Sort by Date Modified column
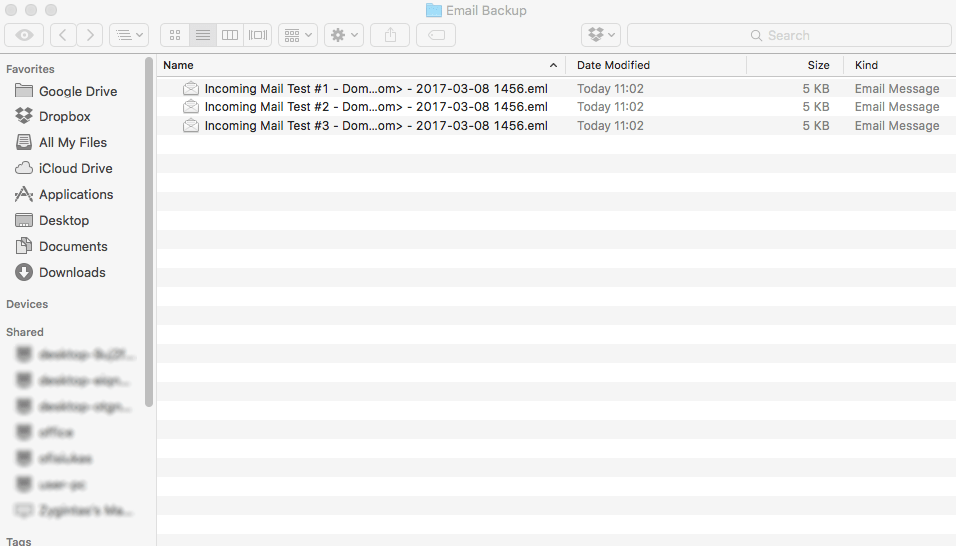This screenshot has width=956, height=546. [613, 65]
